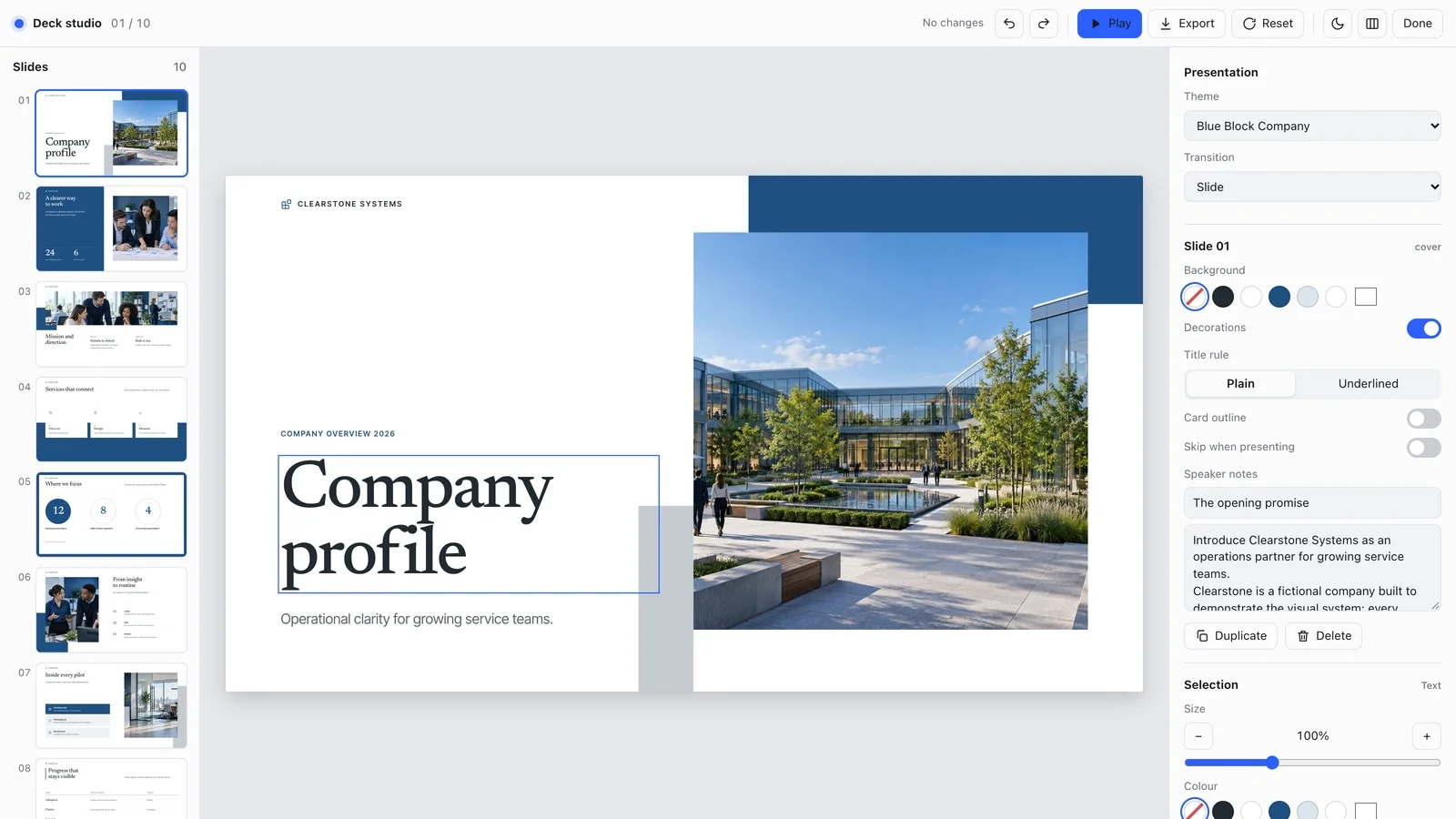Delete the current slide

pyautogui.click(x=1324, y=636)
